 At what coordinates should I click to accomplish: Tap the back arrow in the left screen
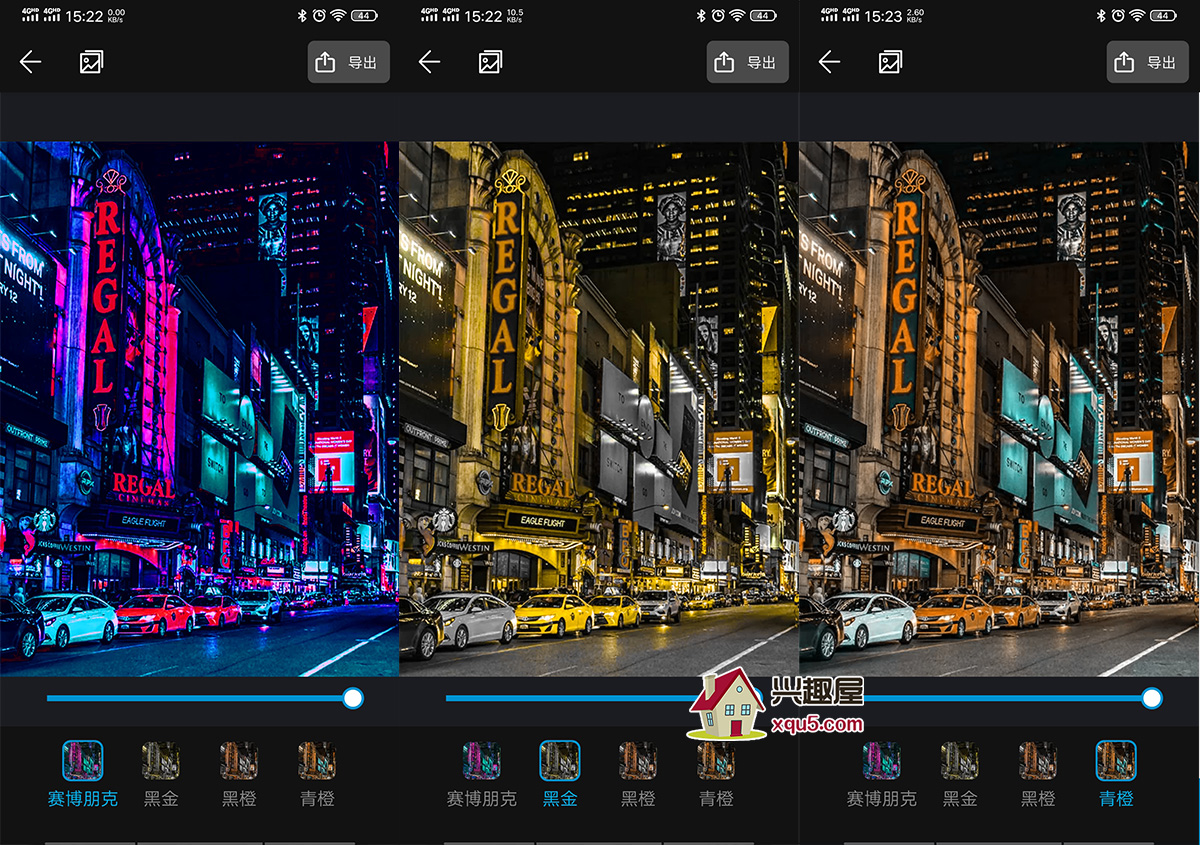click(x=30, y=62)
